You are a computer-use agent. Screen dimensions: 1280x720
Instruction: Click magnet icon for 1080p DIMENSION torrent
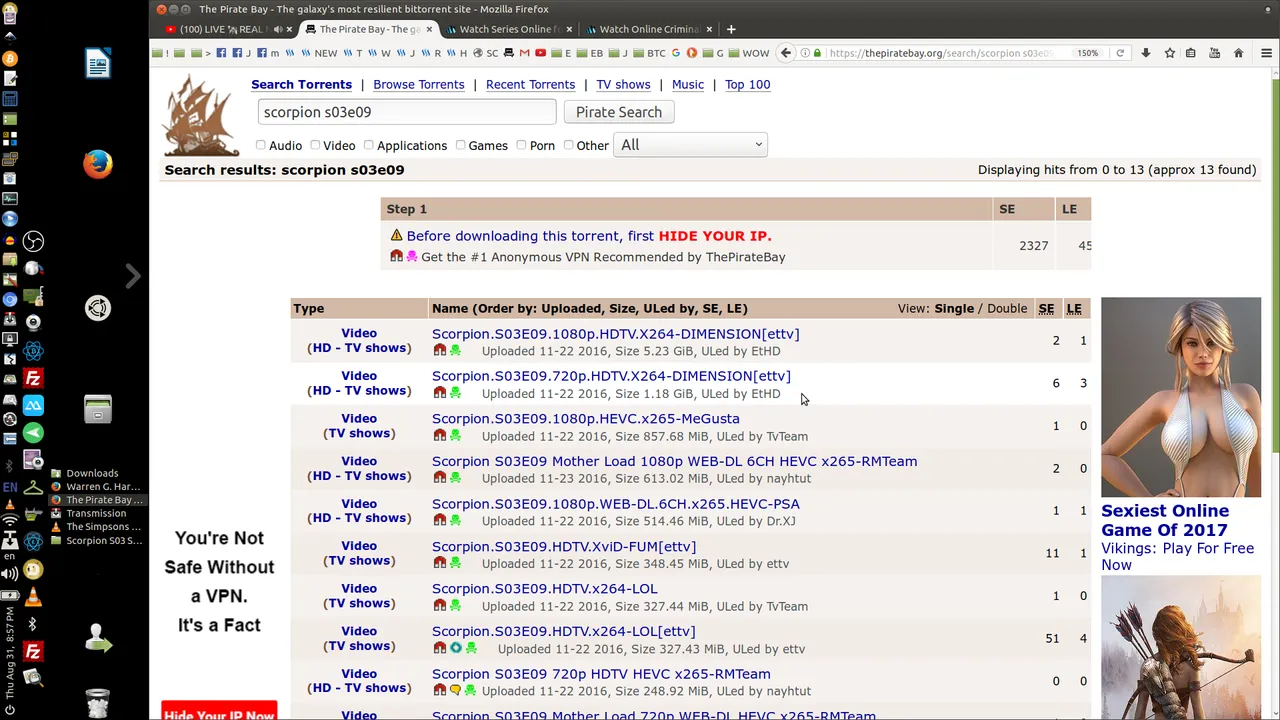[439, 351]
